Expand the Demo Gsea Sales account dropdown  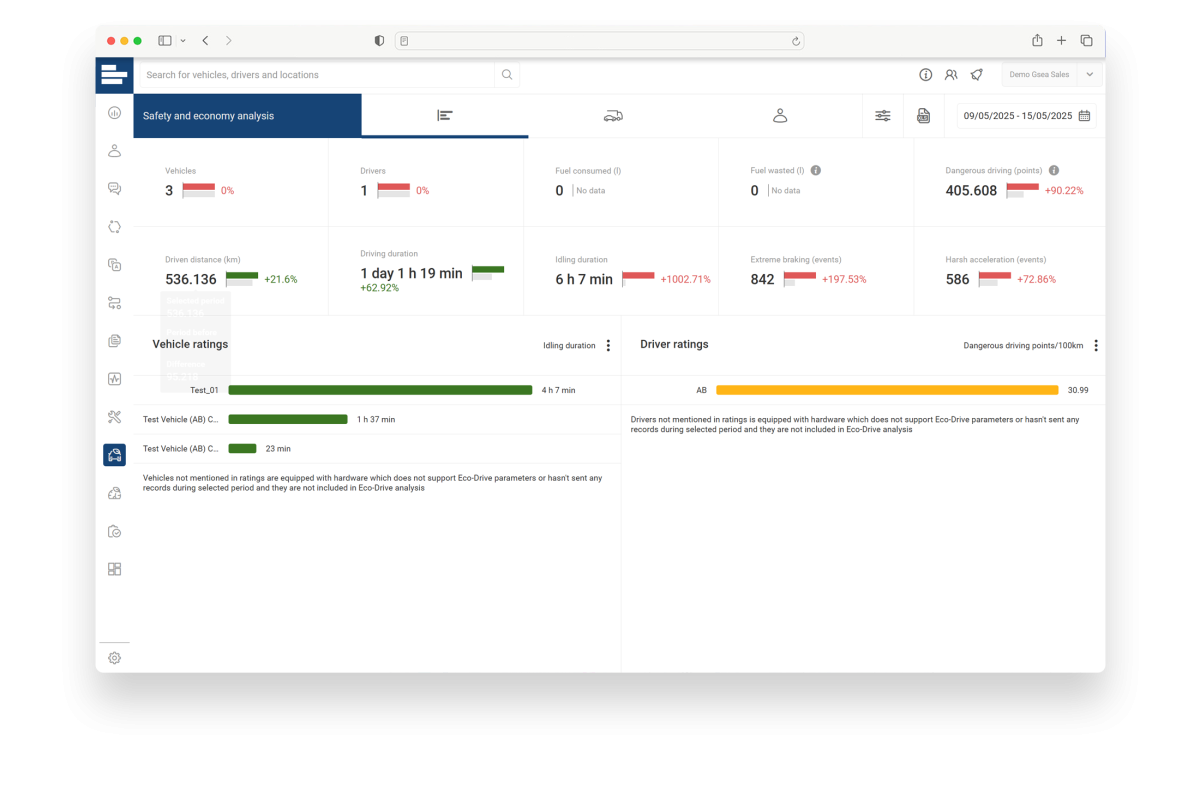1089,75
